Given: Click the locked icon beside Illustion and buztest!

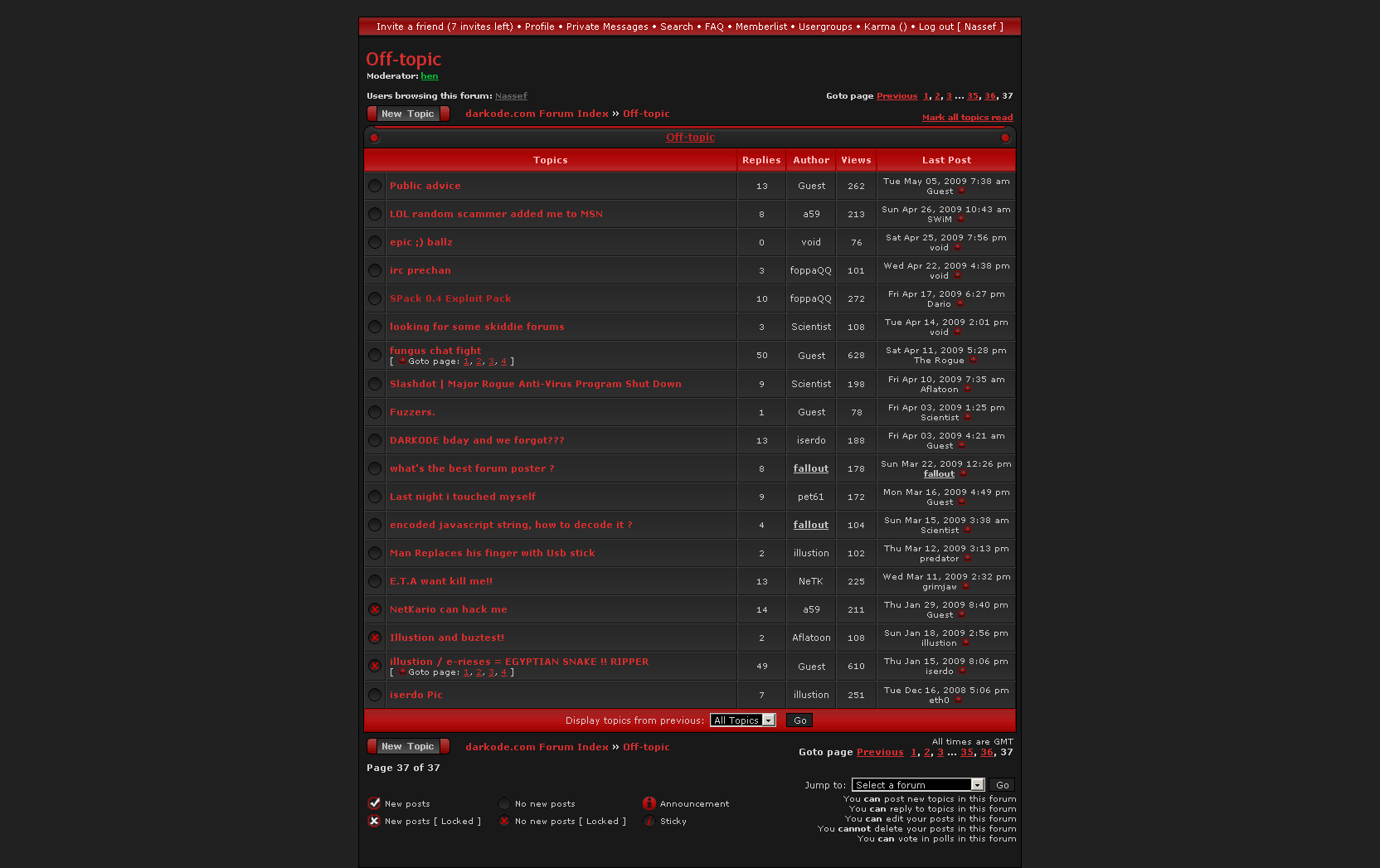Looking at the screenshot, I should [x=375, y=638].
